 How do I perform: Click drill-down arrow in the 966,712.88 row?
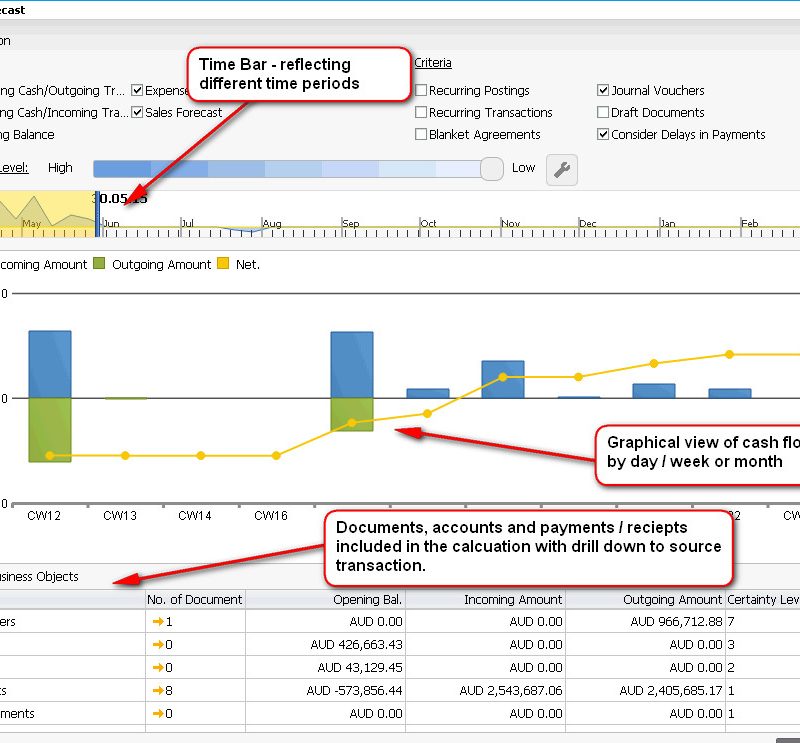pyautogui.click(x=158, y=621)
